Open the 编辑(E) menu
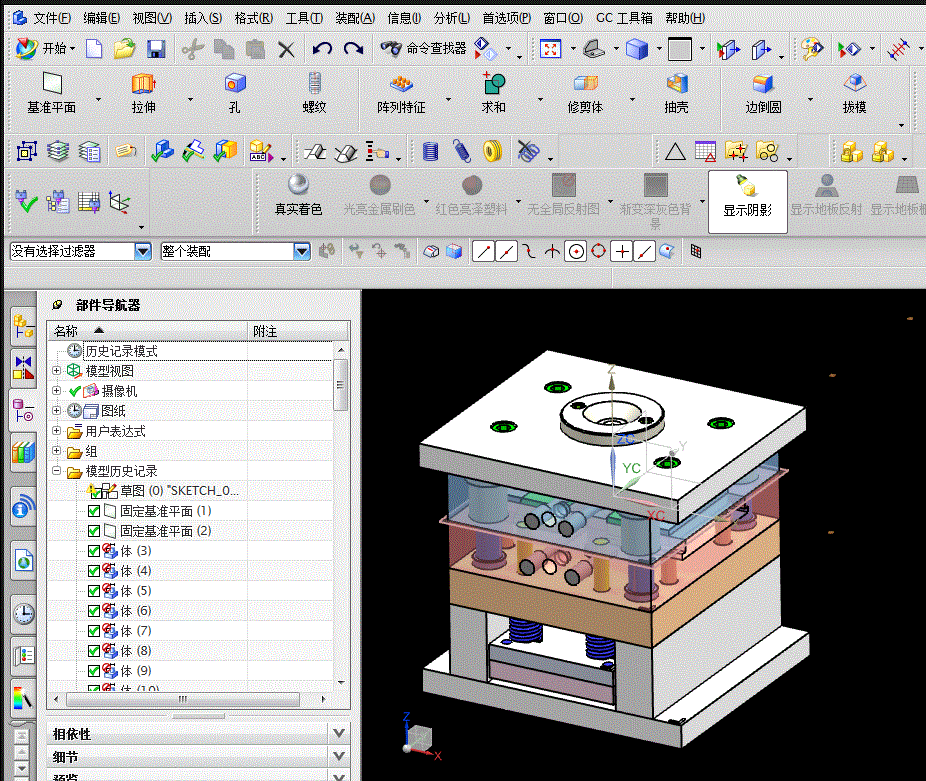926x781 pixels. [x=102, y=18]
